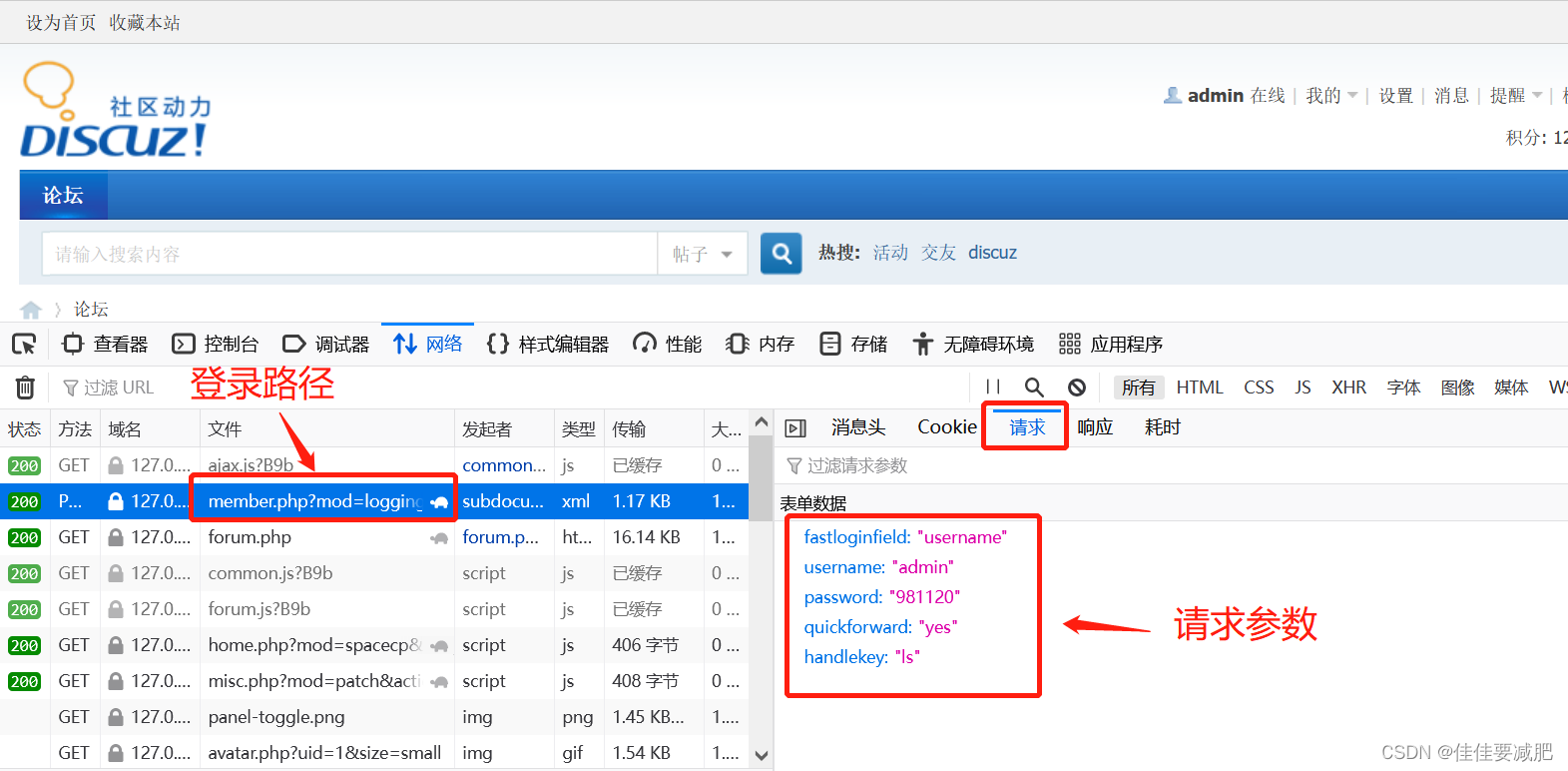Click the 活动 hot search link
The height and width of the screenshot is (771, 1568).
point(890,253)
